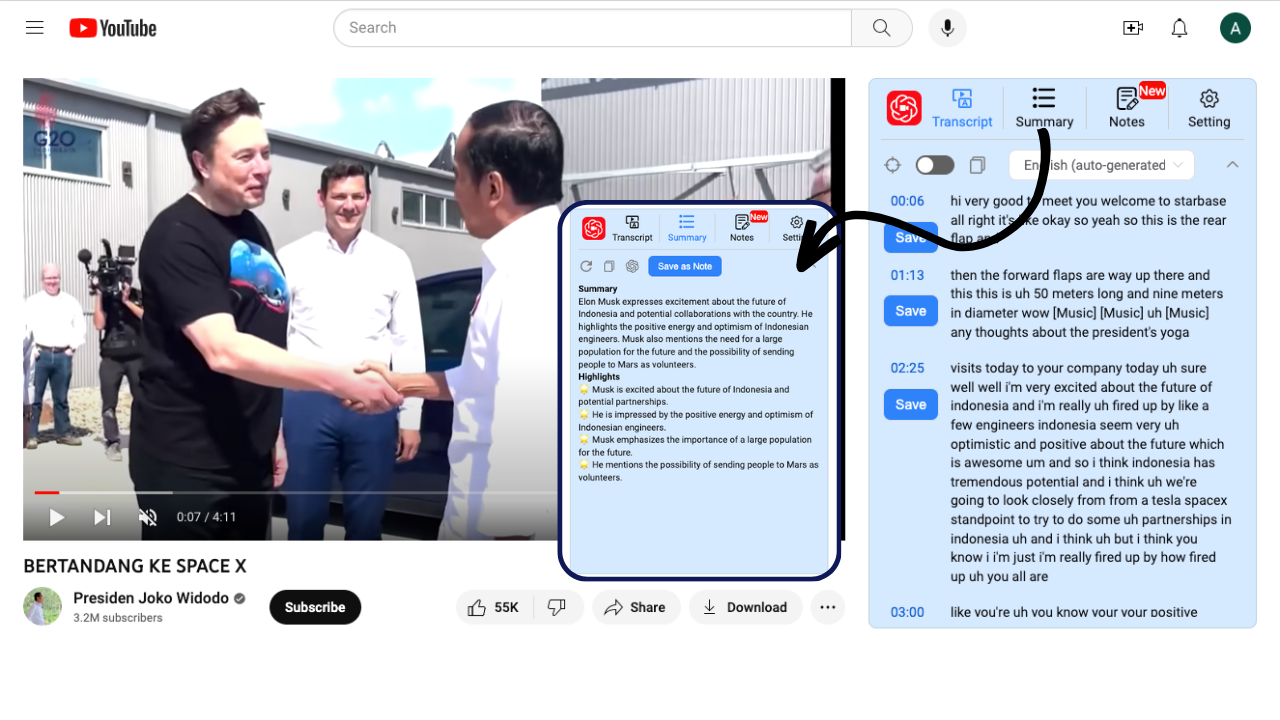The width and height of the screenshot is (1280, 720).
Task: Click the ChatGPT logo icon in the panel
Action: 903,105
